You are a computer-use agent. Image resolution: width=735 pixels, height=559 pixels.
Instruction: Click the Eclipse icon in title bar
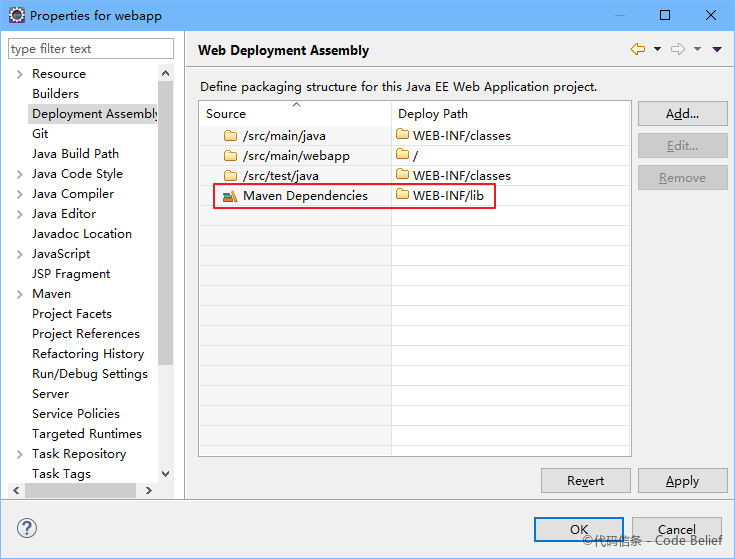17,15
